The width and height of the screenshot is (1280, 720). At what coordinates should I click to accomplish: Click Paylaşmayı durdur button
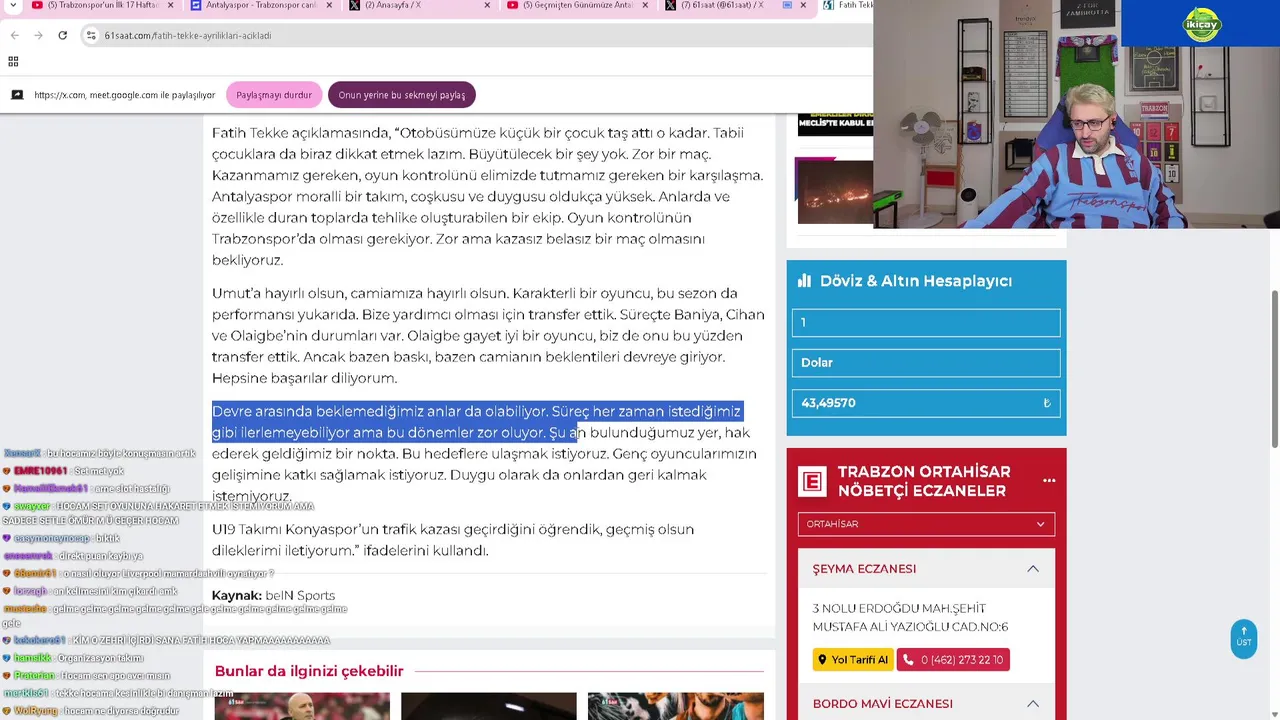[x=274, y=95]
